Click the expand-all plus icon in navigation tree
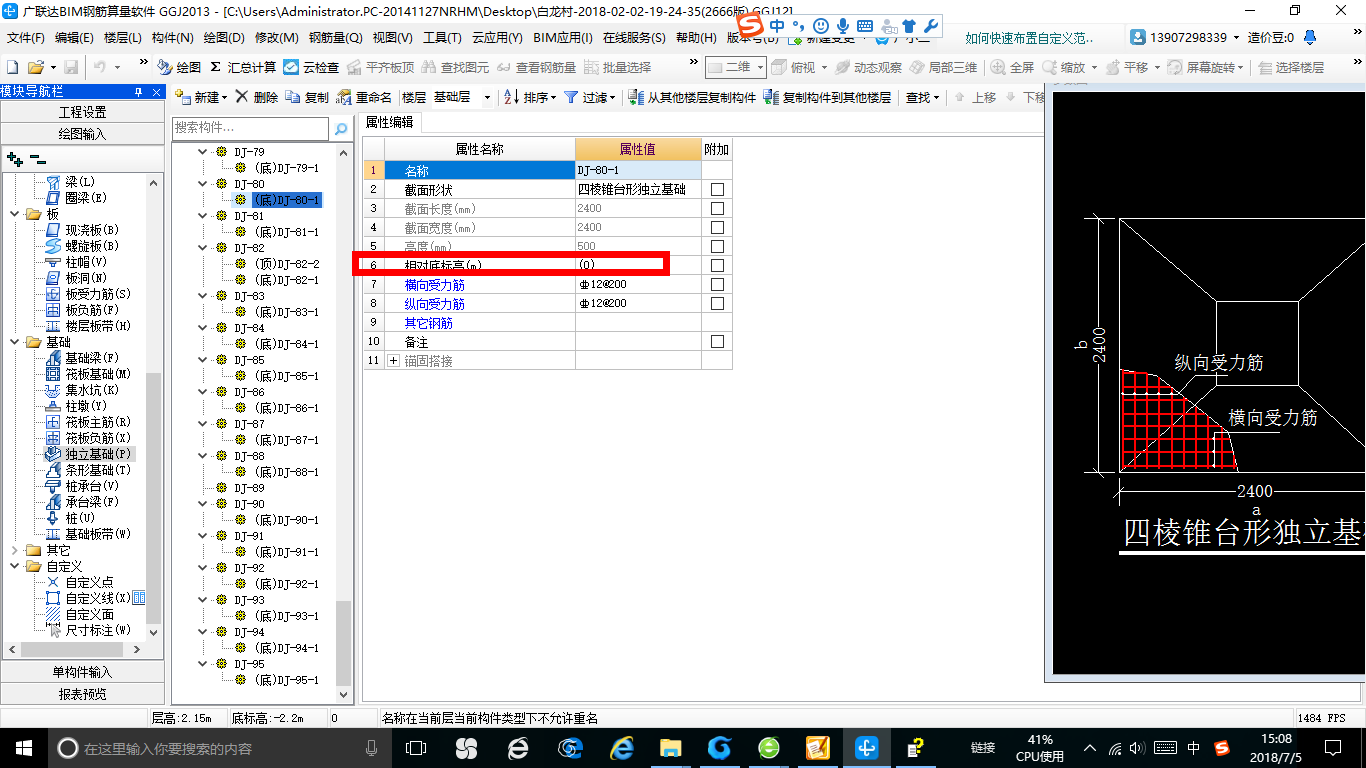 point(14,159)
